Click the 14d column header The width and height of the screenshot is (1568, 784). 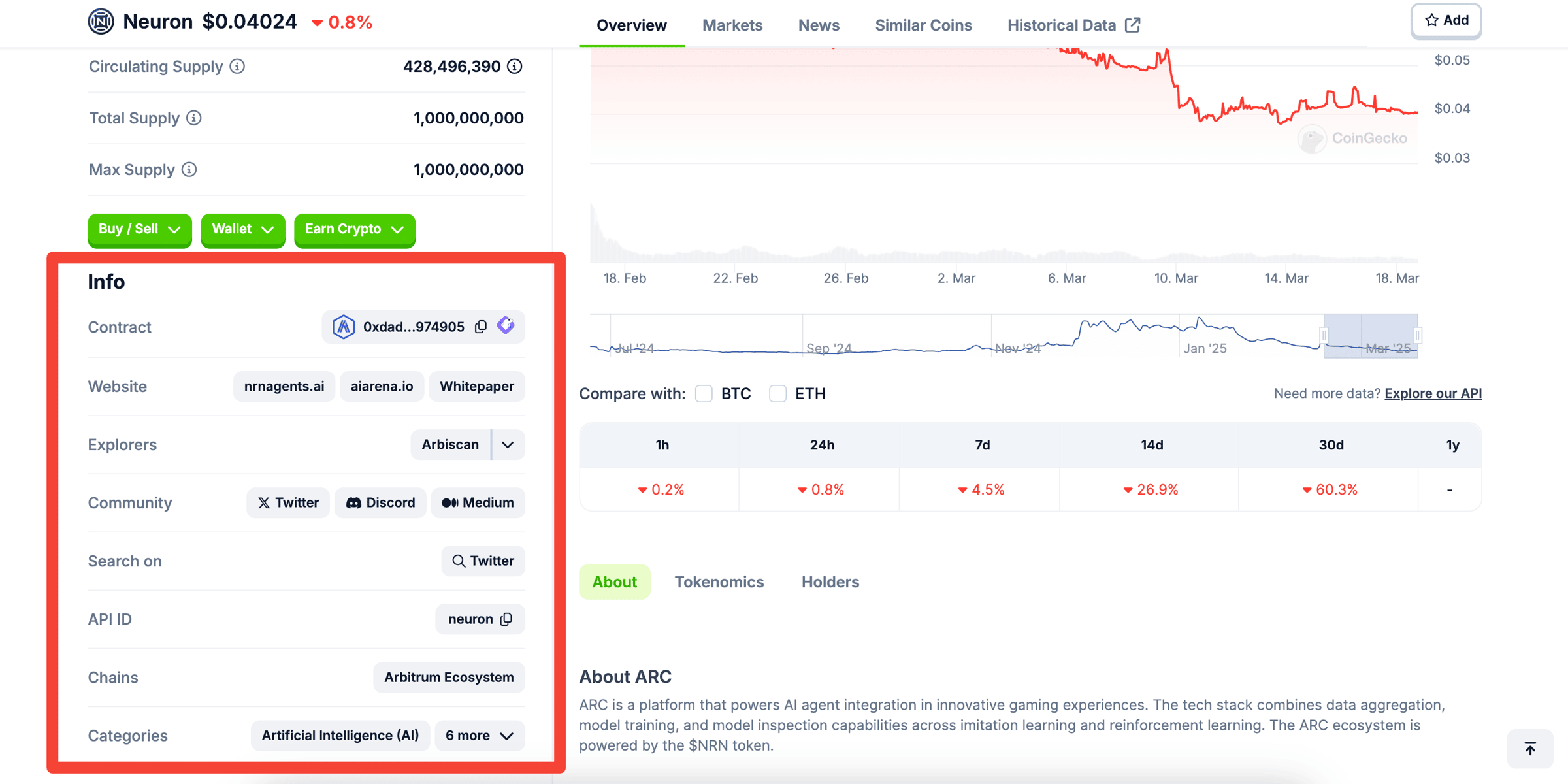pyautogui.click(x=1151, y=446)
